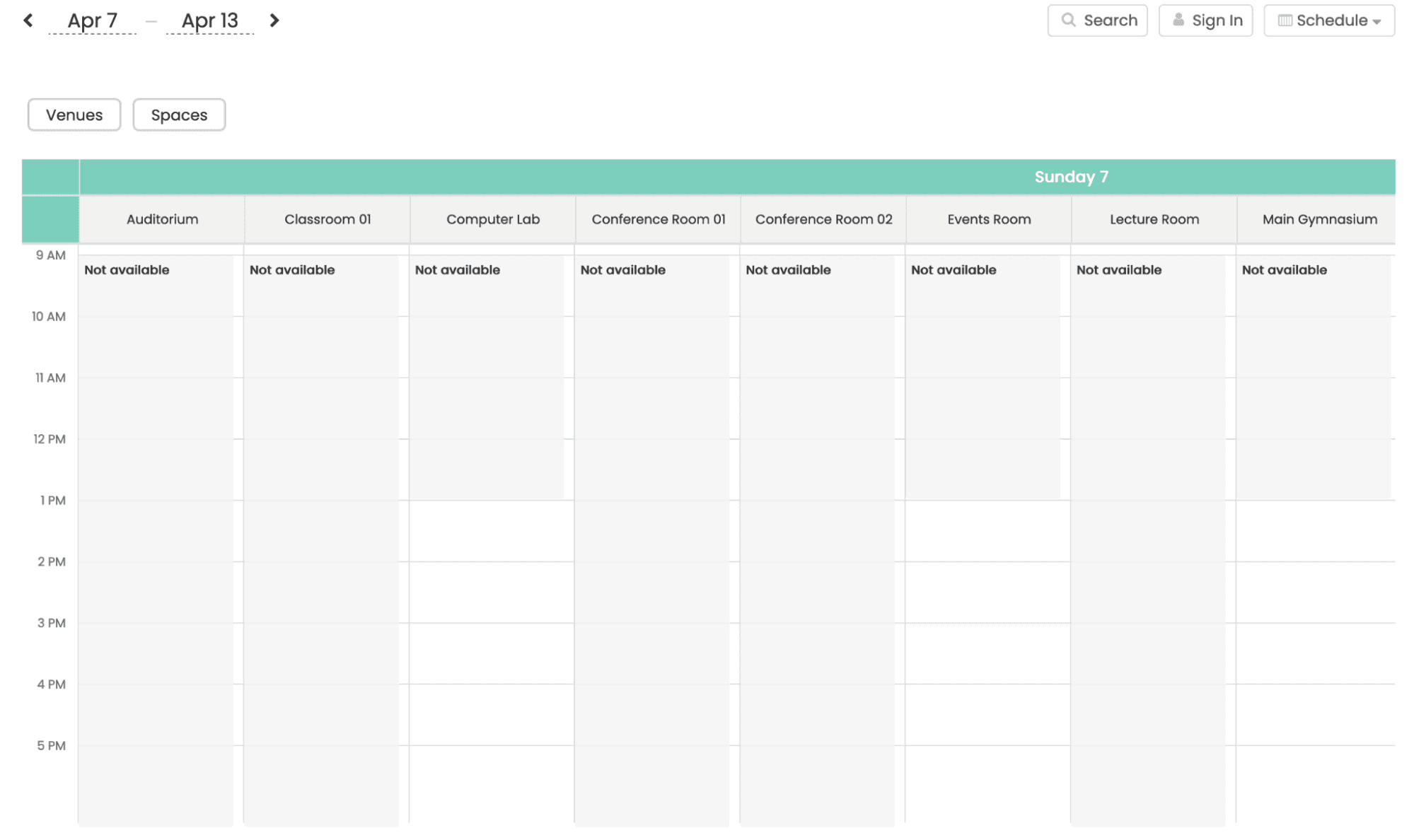Click the Conference Room 02 header
Screen dimensions: 1414x840
click(x=823, y=219)
